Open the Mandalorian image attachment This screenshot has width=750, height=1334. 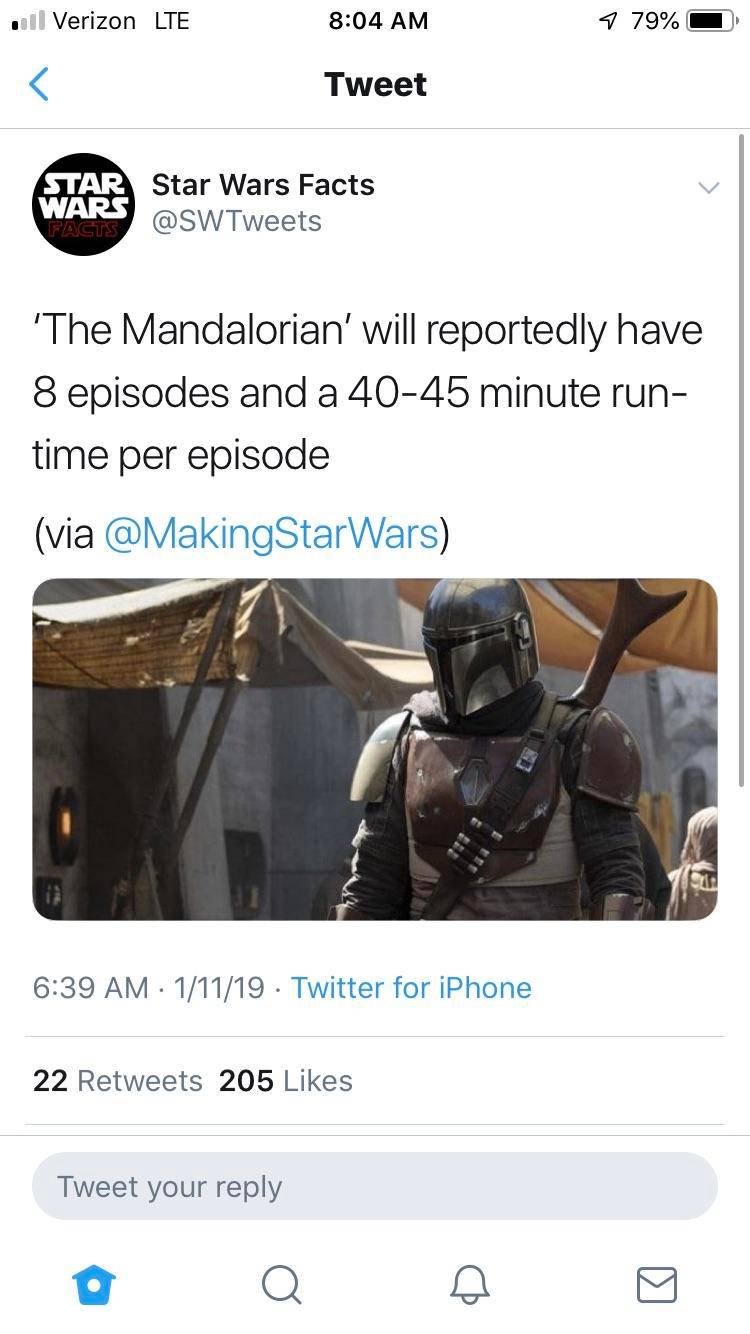pyautogui.click(x=375, y=749)
